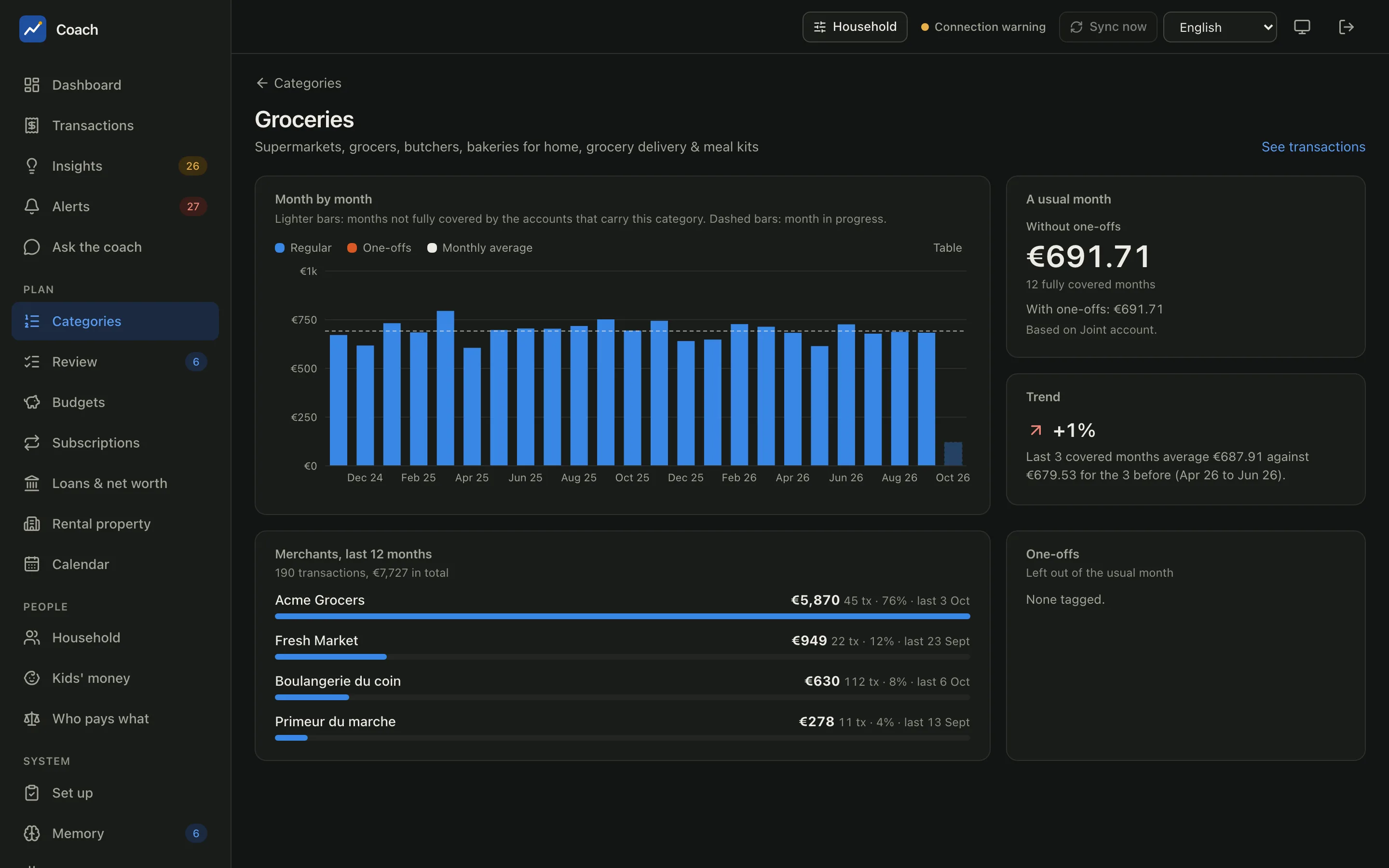Image resolution: width=1389 pixels, height=868 pixels.
Task: Open Who pays what scales icon
Action: pyautogui.click(x=31, y=718)
